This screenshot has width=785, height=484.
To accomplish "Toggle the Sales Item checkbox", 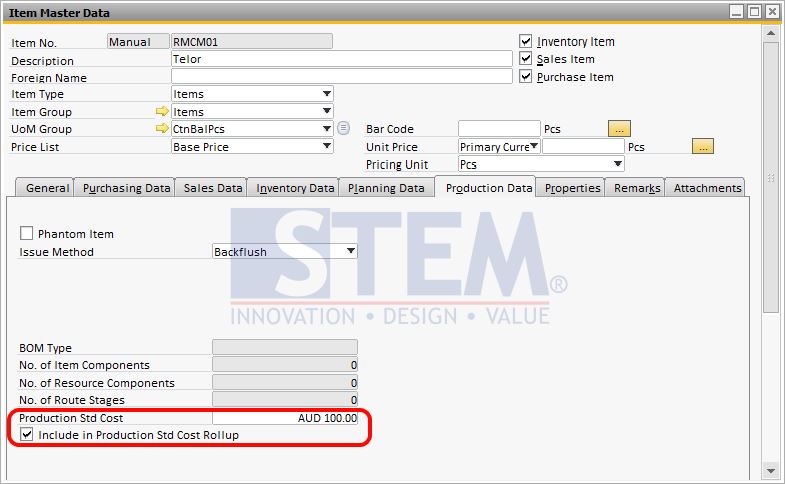I will click(525, 59).
